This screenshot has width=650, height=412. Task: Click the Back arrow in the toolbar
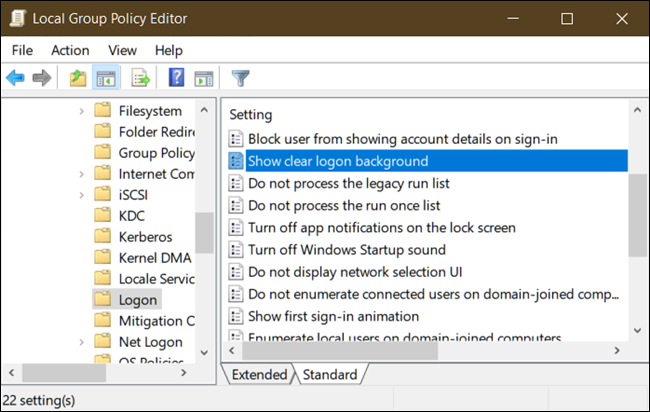coord(16,77)
